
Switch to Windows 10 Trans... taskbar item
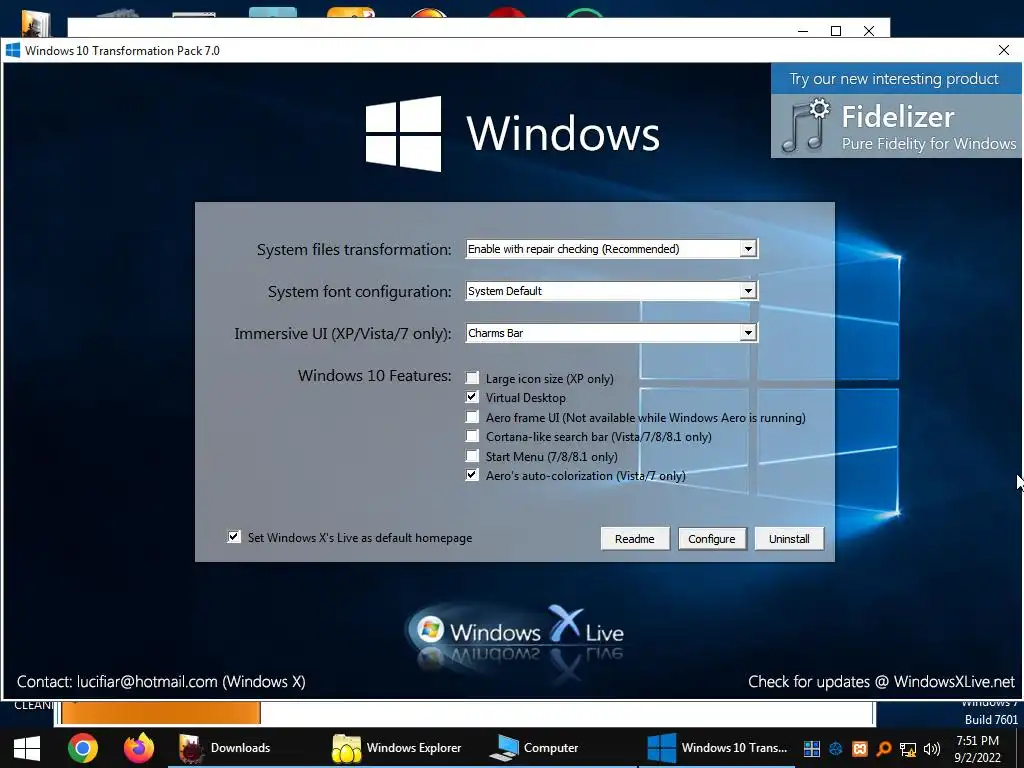pyautogui.click(x=717, y=748)
